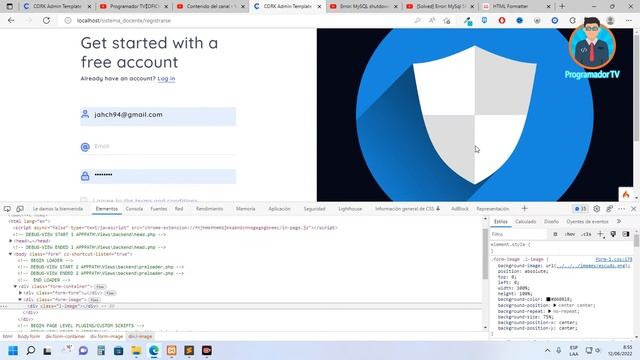Reload the page with the refresh button
The height and width of the screenshot is (360, 640).
click(x=46, y=20)
